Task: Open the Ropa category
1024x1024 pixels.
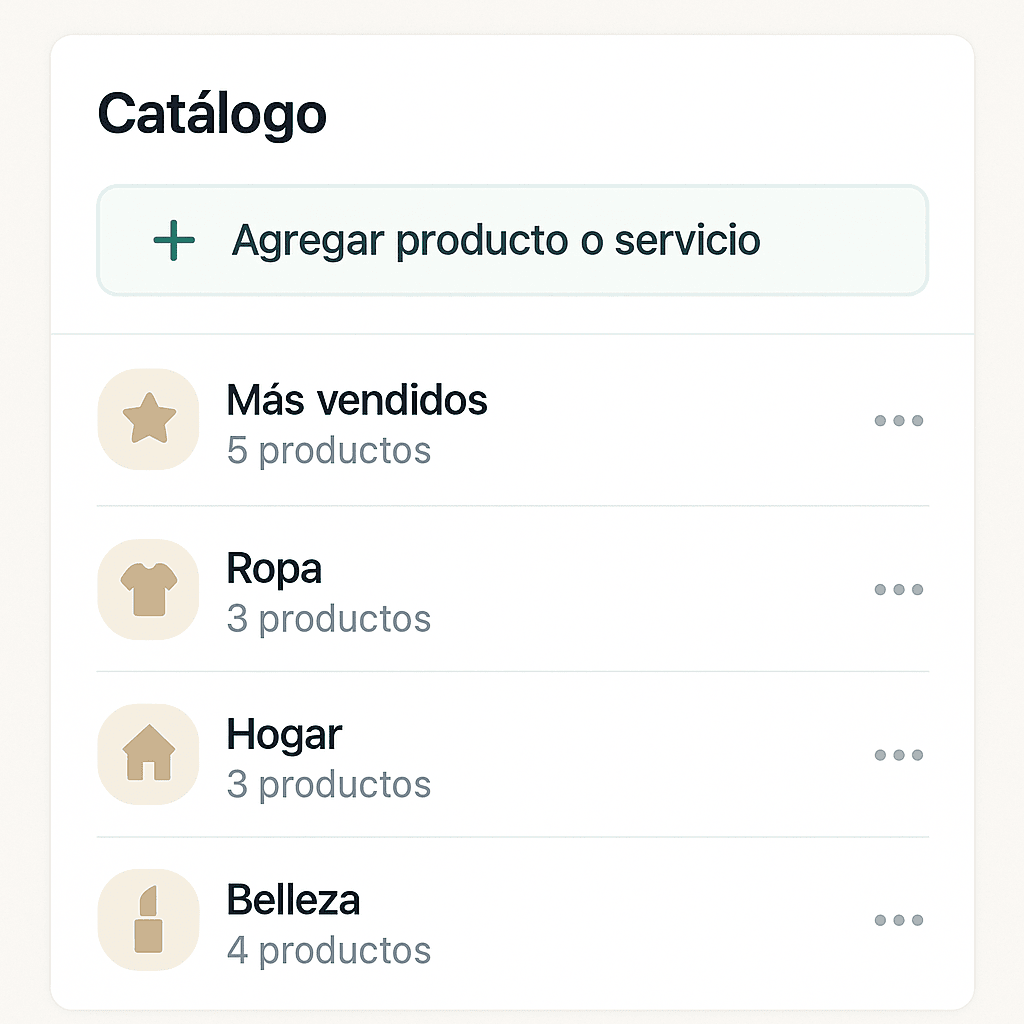Action: point(274,567)
